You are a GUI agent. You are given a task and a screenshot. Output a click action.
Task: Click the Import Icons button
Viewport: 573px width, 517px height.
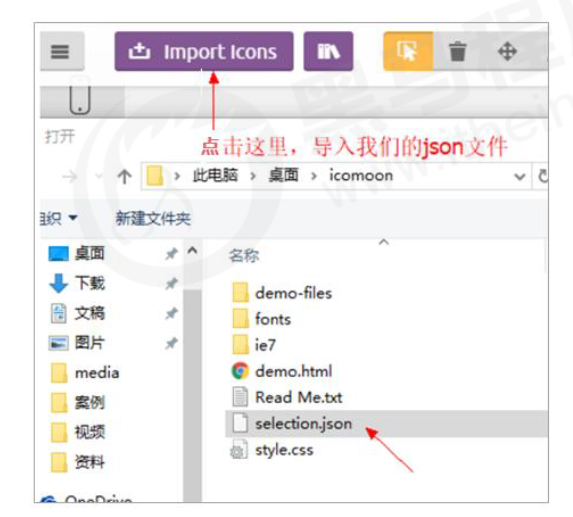pyautogui.click(x=204, y=52)
